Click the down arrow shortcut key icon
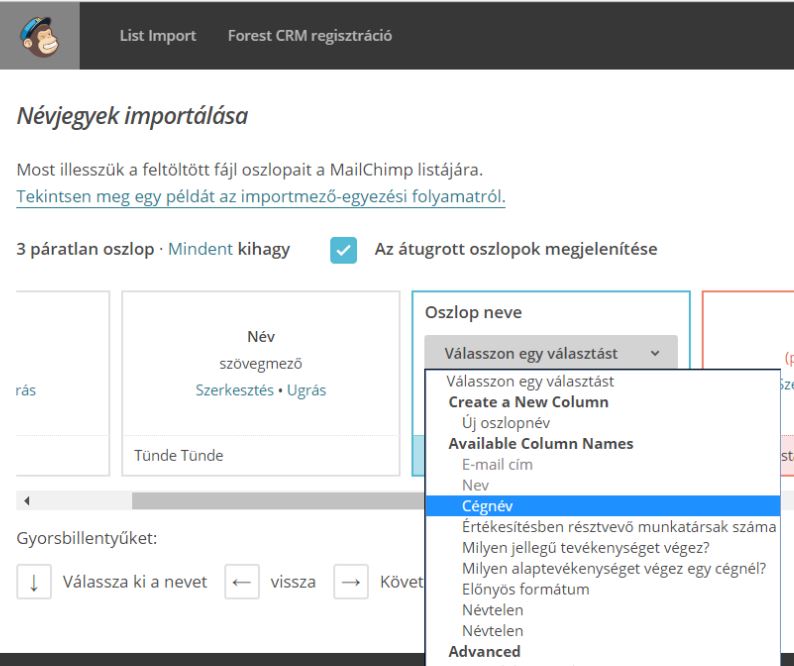 click(x=34, y=582)
